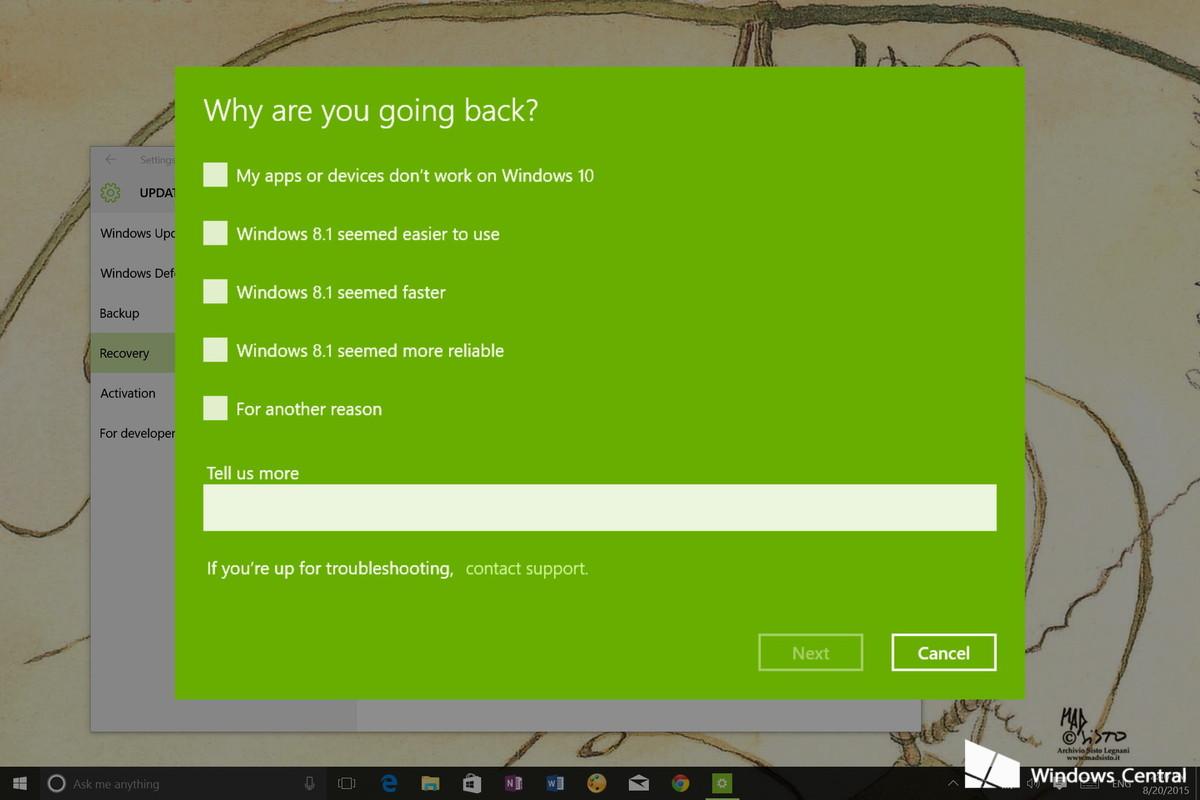Open Windows Defender in Settings sidebar
1200x800 pixels.
137,273
